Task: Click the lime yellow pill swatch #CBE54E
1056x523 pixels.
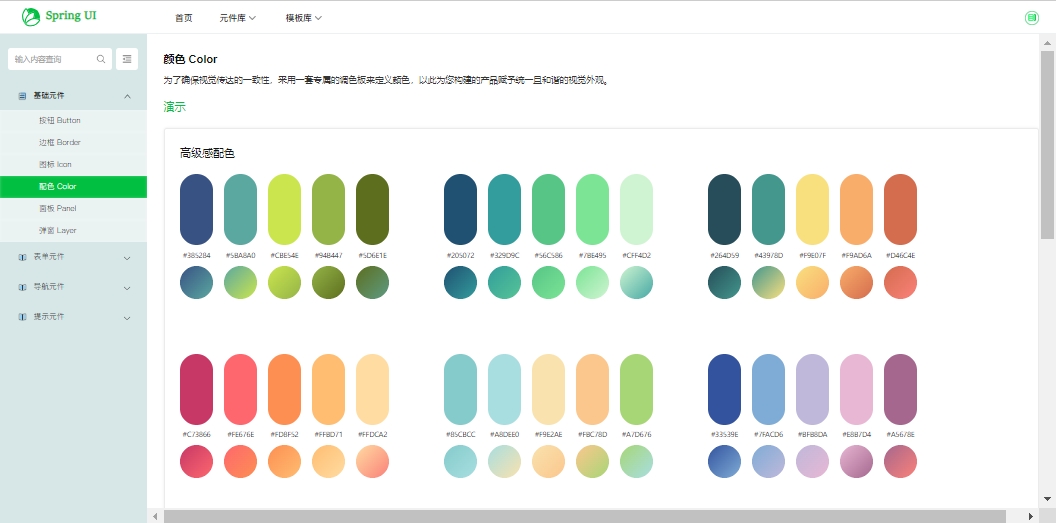Action: (x=284, y=209)
